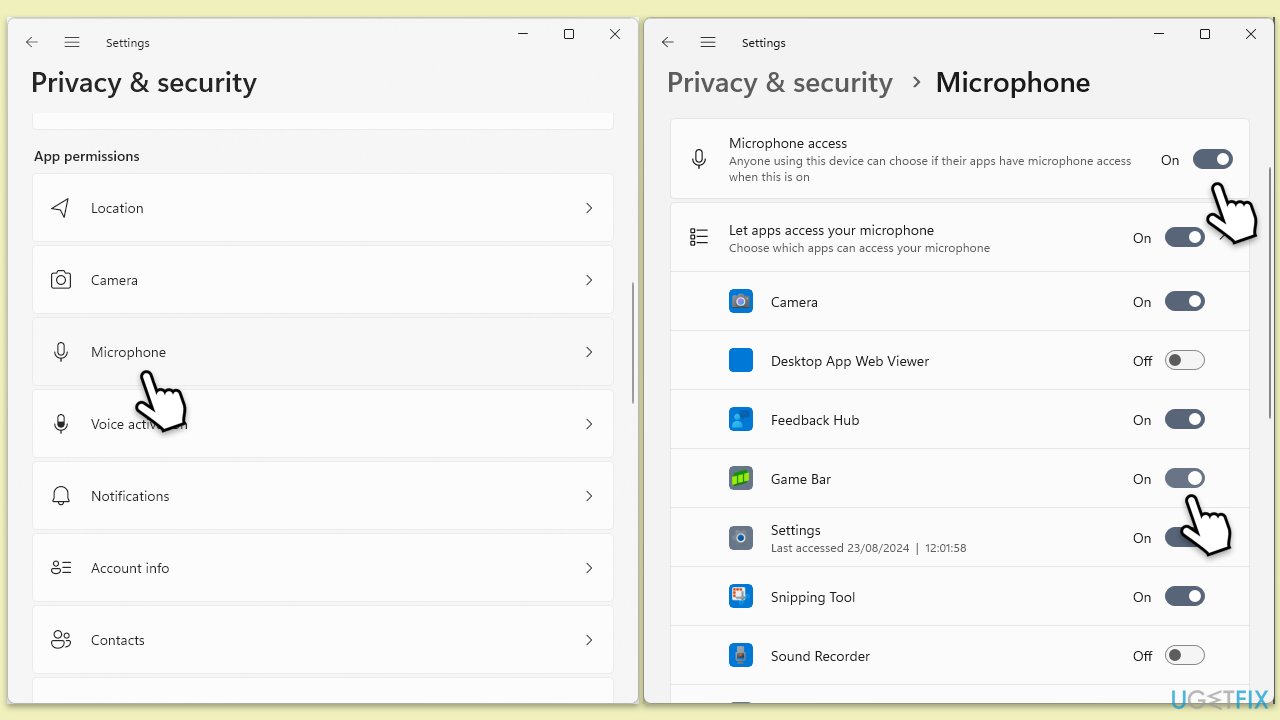Click the Desktop App Web Viewer blue icon
The width and height of the screenshot is (1280, 720).
[741, 361]
